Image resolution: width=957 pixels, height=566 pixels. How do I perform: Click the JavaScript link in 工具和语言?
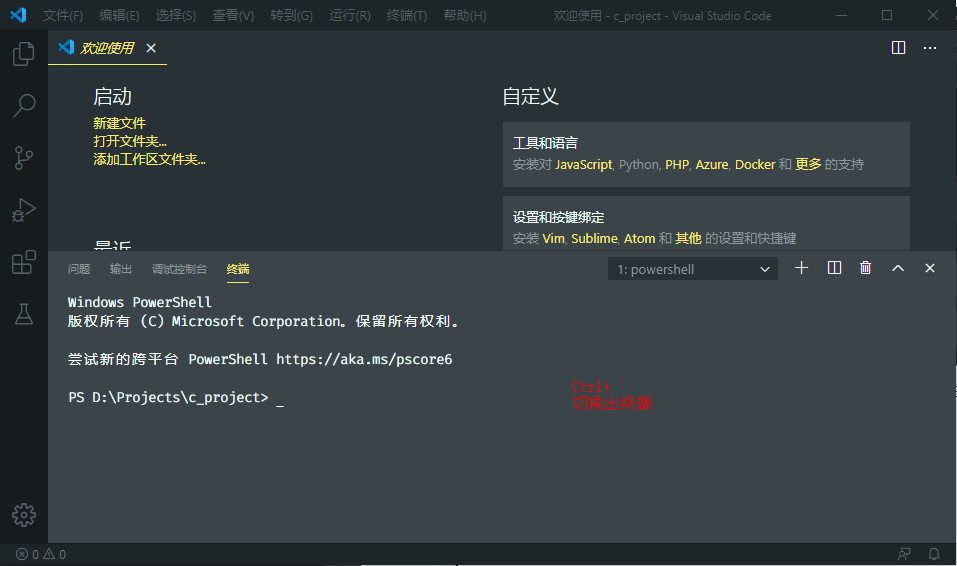[x=583, y=164]
